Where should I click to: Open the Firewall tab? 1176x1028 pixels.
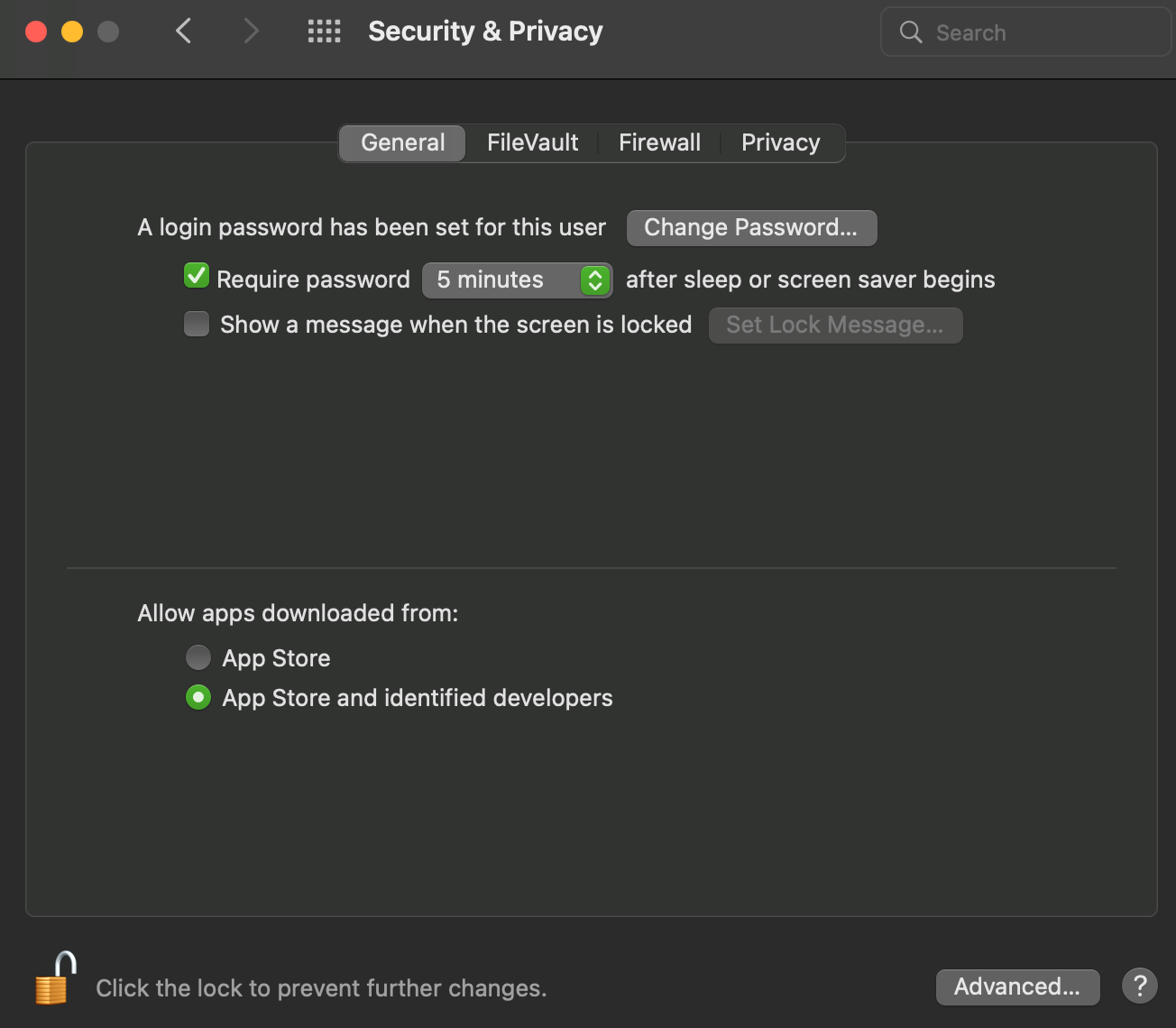(x=659, y=142)
